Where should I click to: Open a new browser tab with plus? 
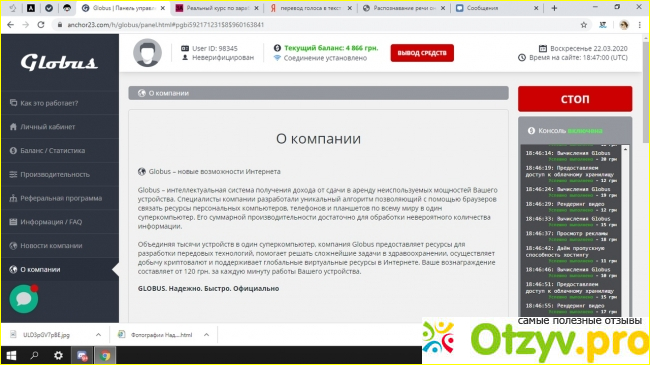(554, 8)
